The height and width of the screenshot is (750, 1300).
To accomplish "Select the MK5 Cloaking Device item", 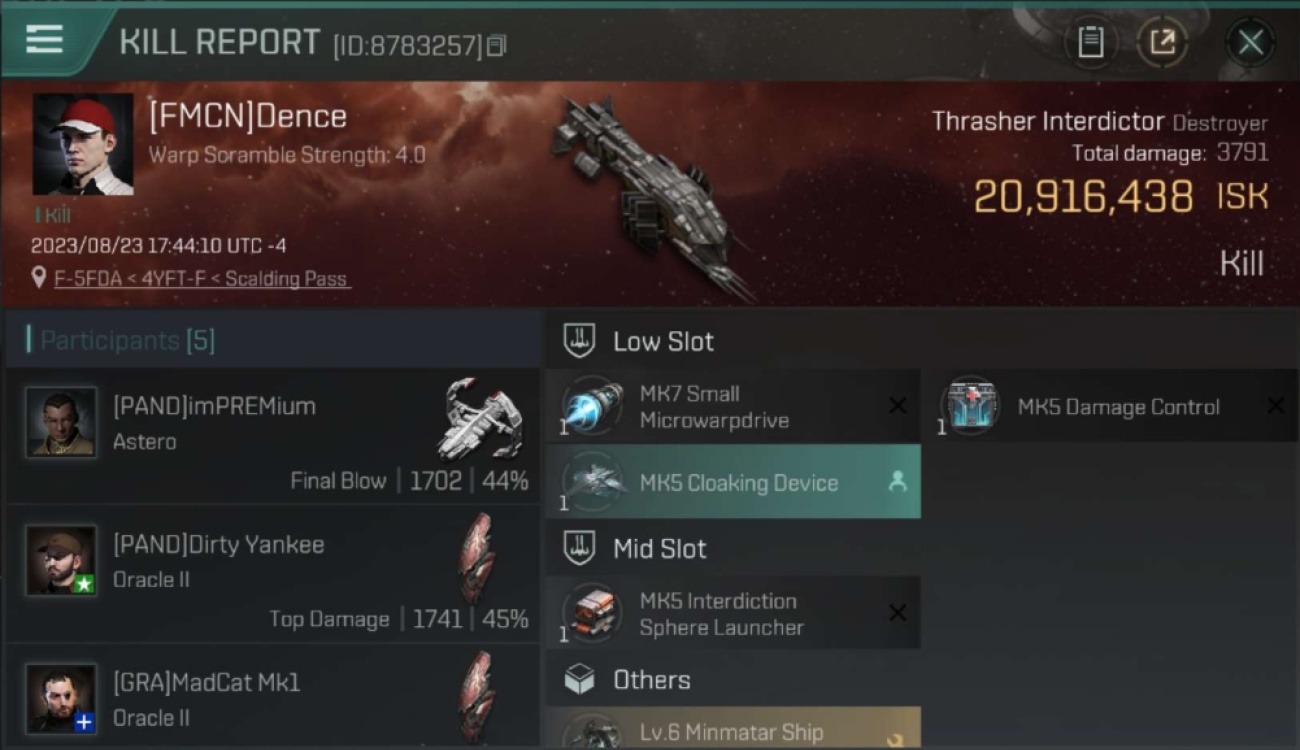I will 733,482.
